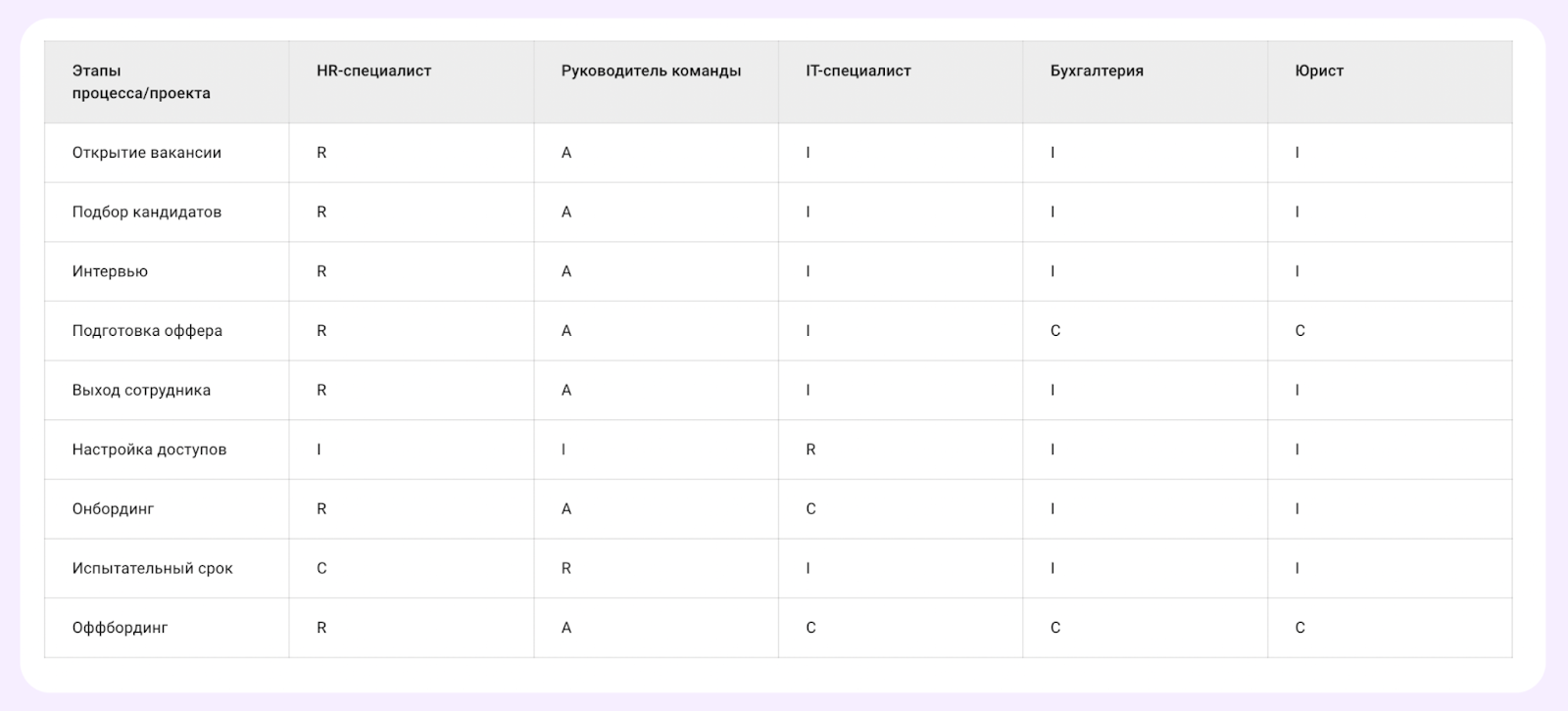Select the "HR-специалист" column header
The height and width of the screenshot is (711, 1568).
pyautogui.click(x=373, y=71)
